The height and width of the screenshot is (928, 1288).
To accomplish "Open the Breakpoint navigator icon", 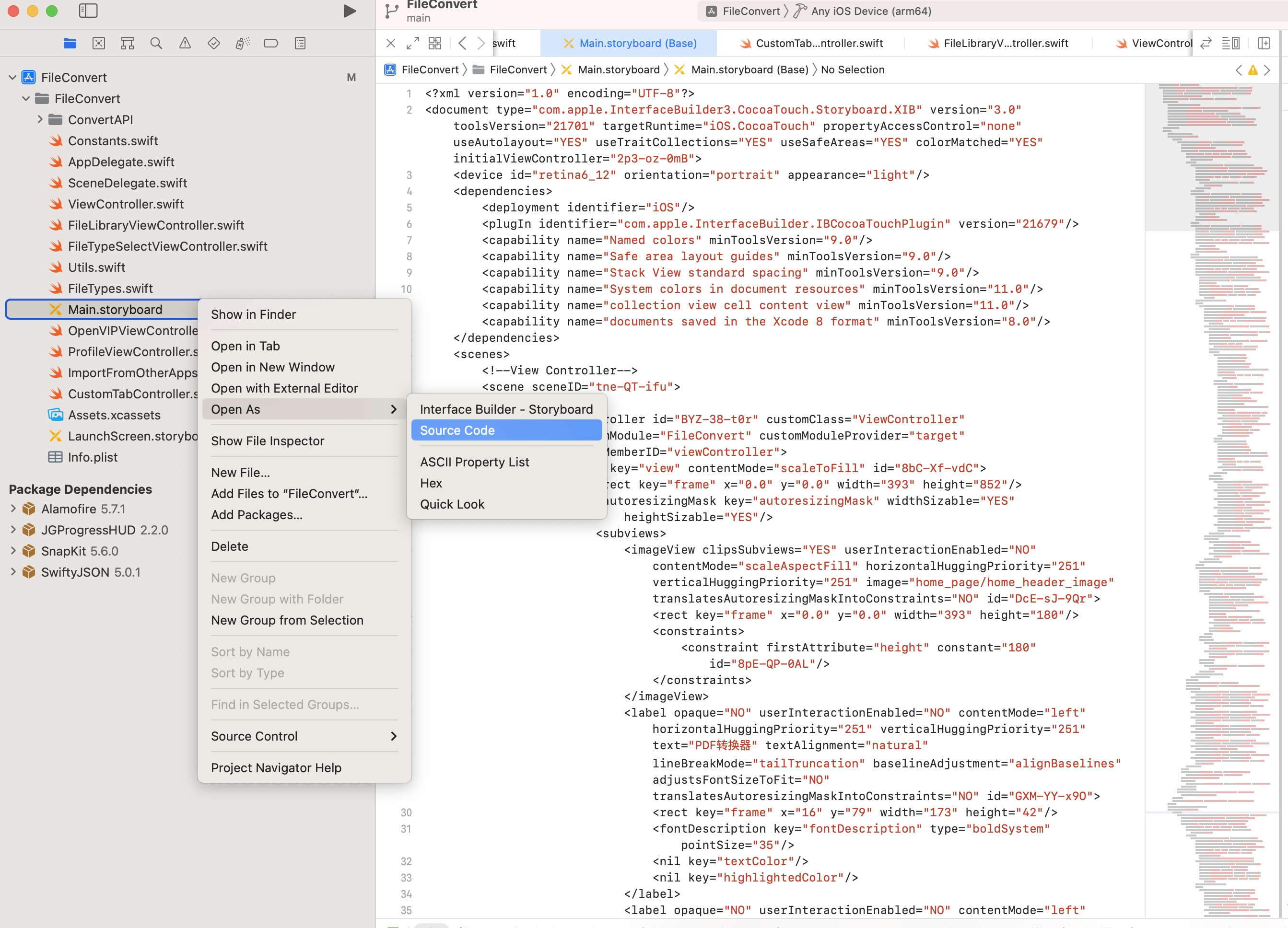I will click(x=271, y=43).
